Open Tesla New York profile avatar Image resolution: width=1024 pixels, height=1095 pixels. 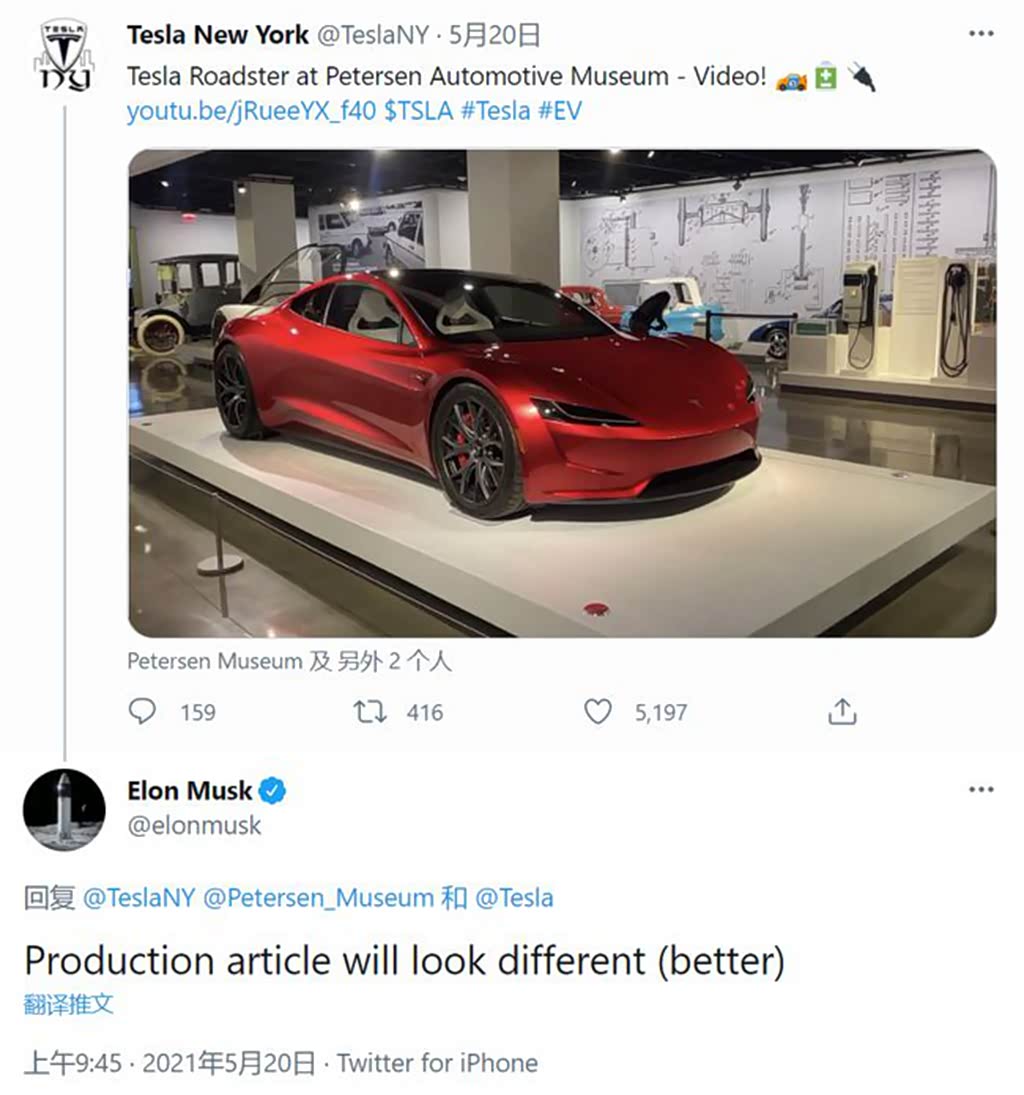point(64,54)
